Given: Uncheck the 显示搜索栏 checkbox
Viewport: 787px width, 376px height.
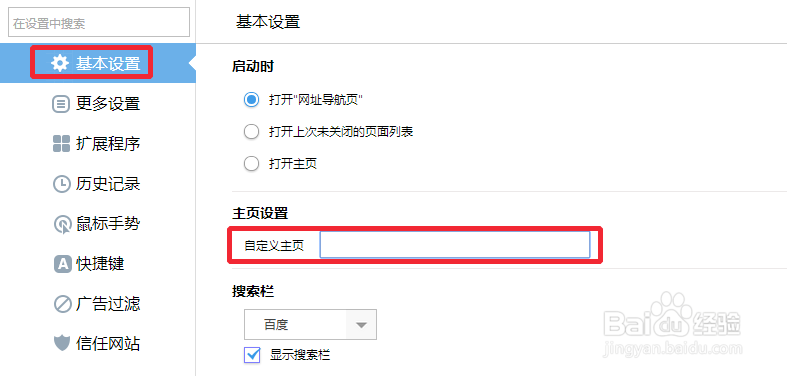Looking at the screenshot, I should tap(252, 355).
